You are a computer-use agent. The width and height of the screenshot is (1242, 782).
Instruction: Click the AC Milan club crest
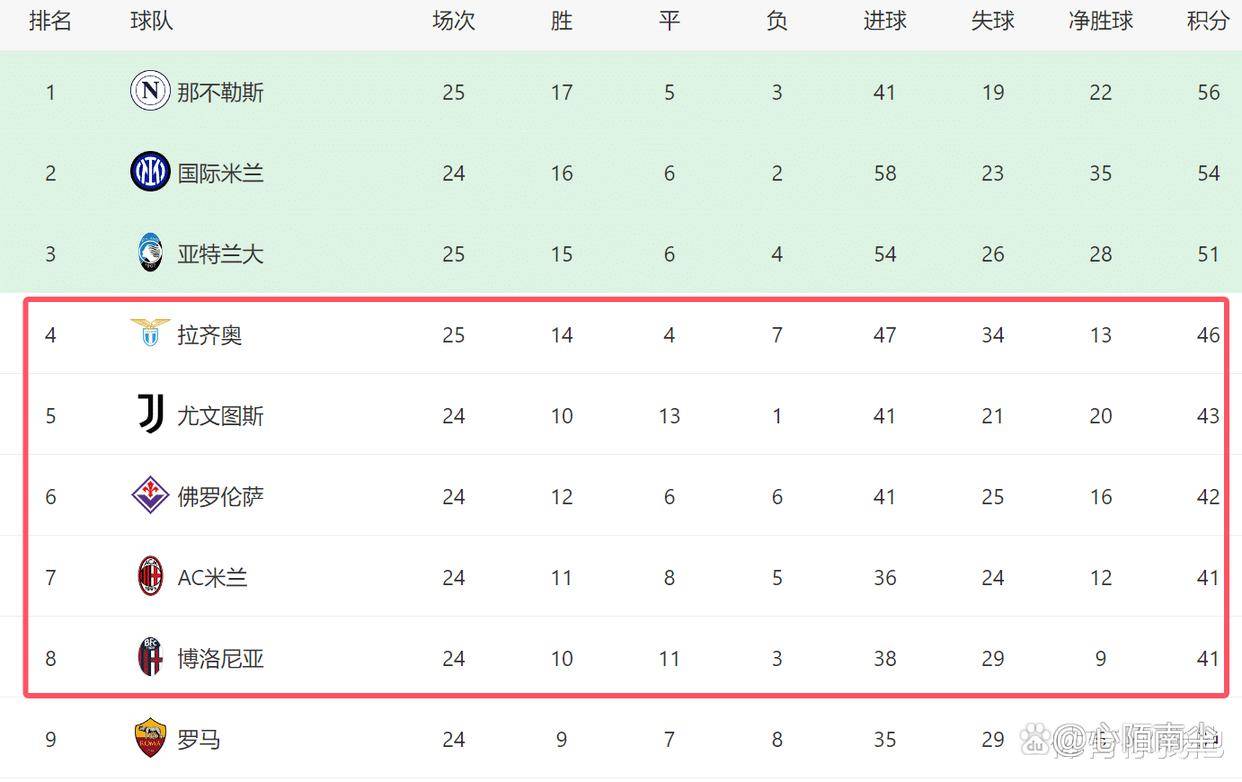(x=150, y=576)
